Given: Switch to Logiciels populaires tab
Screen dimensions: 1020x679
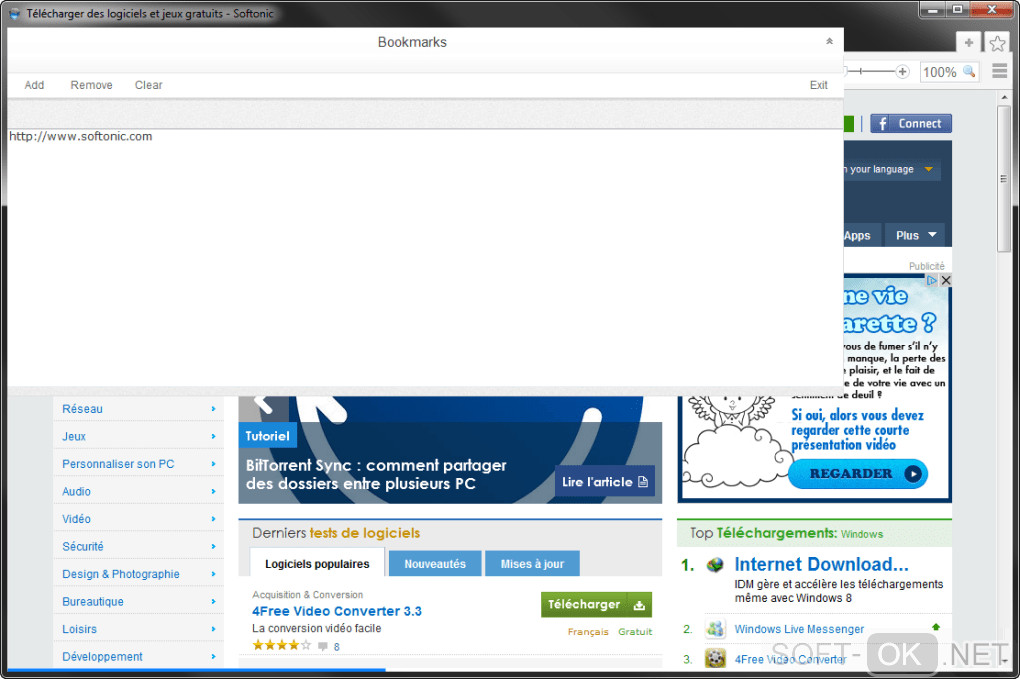Looking at the screenshot, I should (317, 563).
